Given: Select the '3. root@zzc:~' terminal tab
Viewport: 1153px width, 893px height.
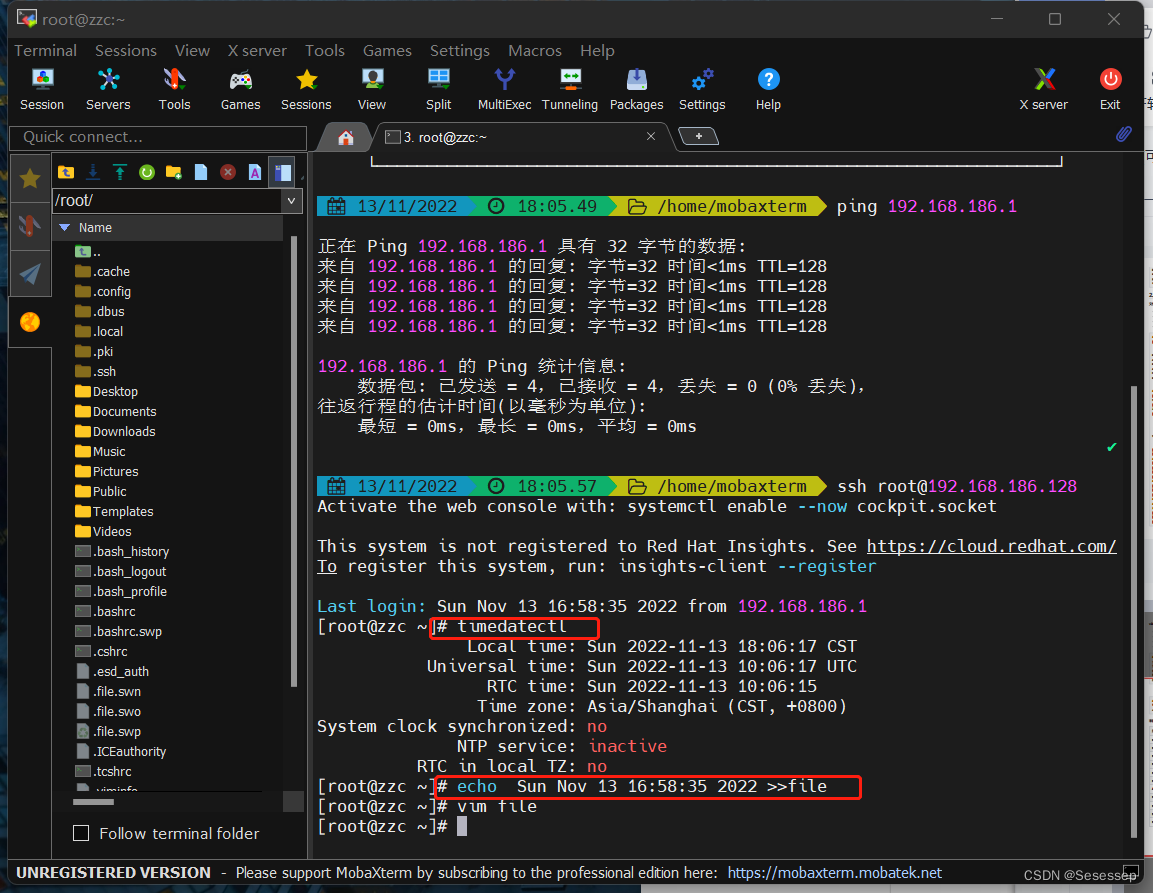Looking at the screenshot, I should 515,138.
